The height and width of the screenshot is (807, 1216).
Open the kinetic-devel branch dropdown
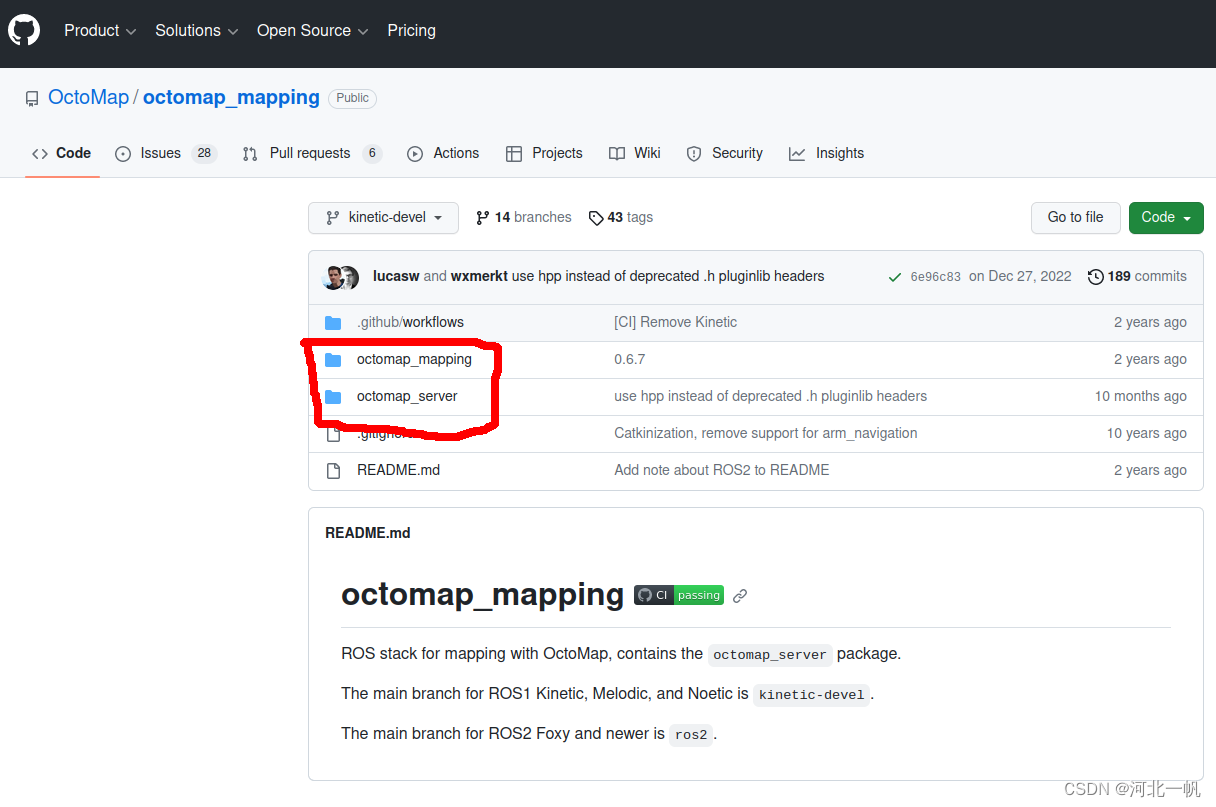tap(383, 218)
